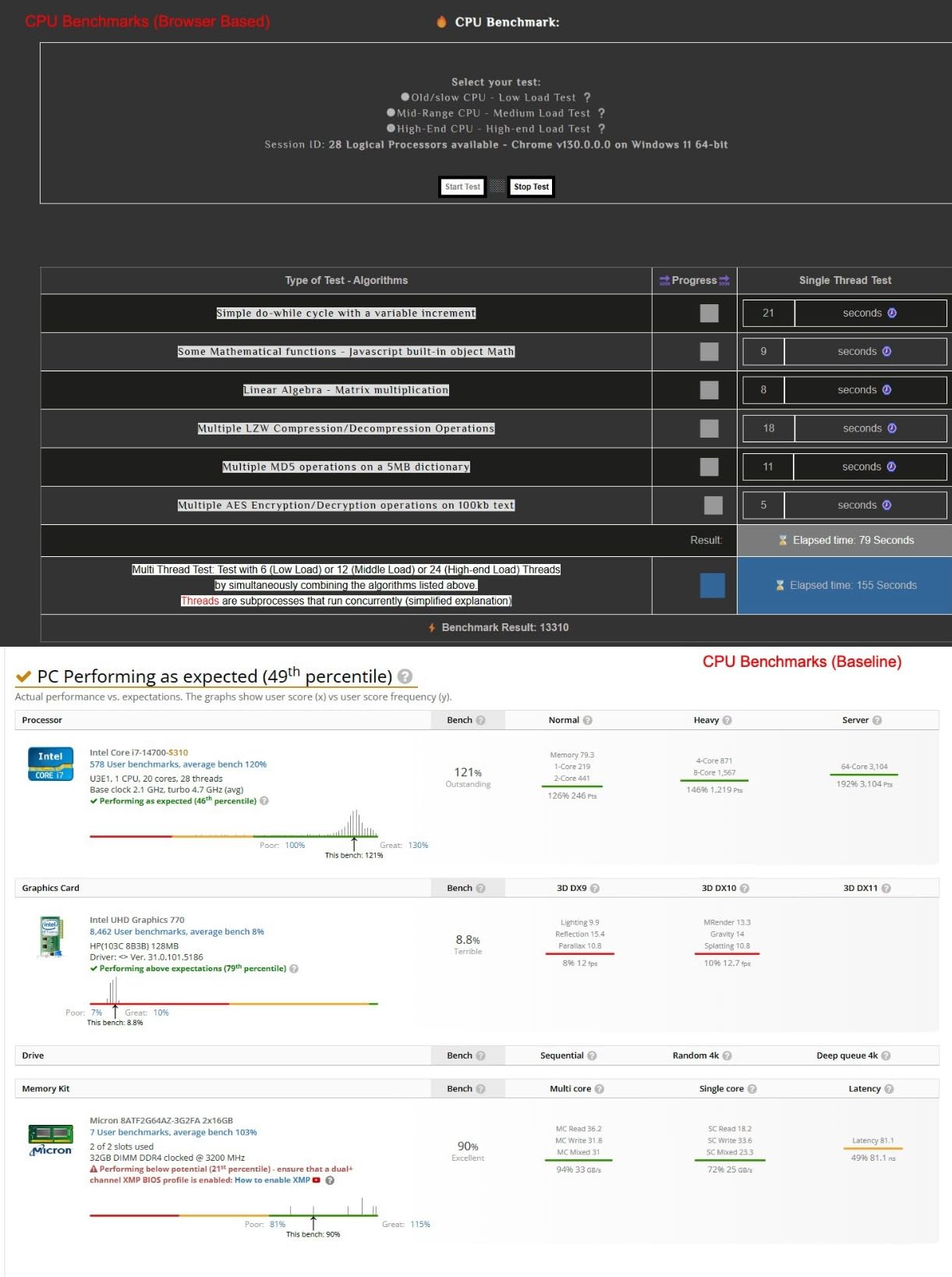Screen dimensions: 952x1277
Task: Open help icon beside Heavy column
Action: point(727,720)
